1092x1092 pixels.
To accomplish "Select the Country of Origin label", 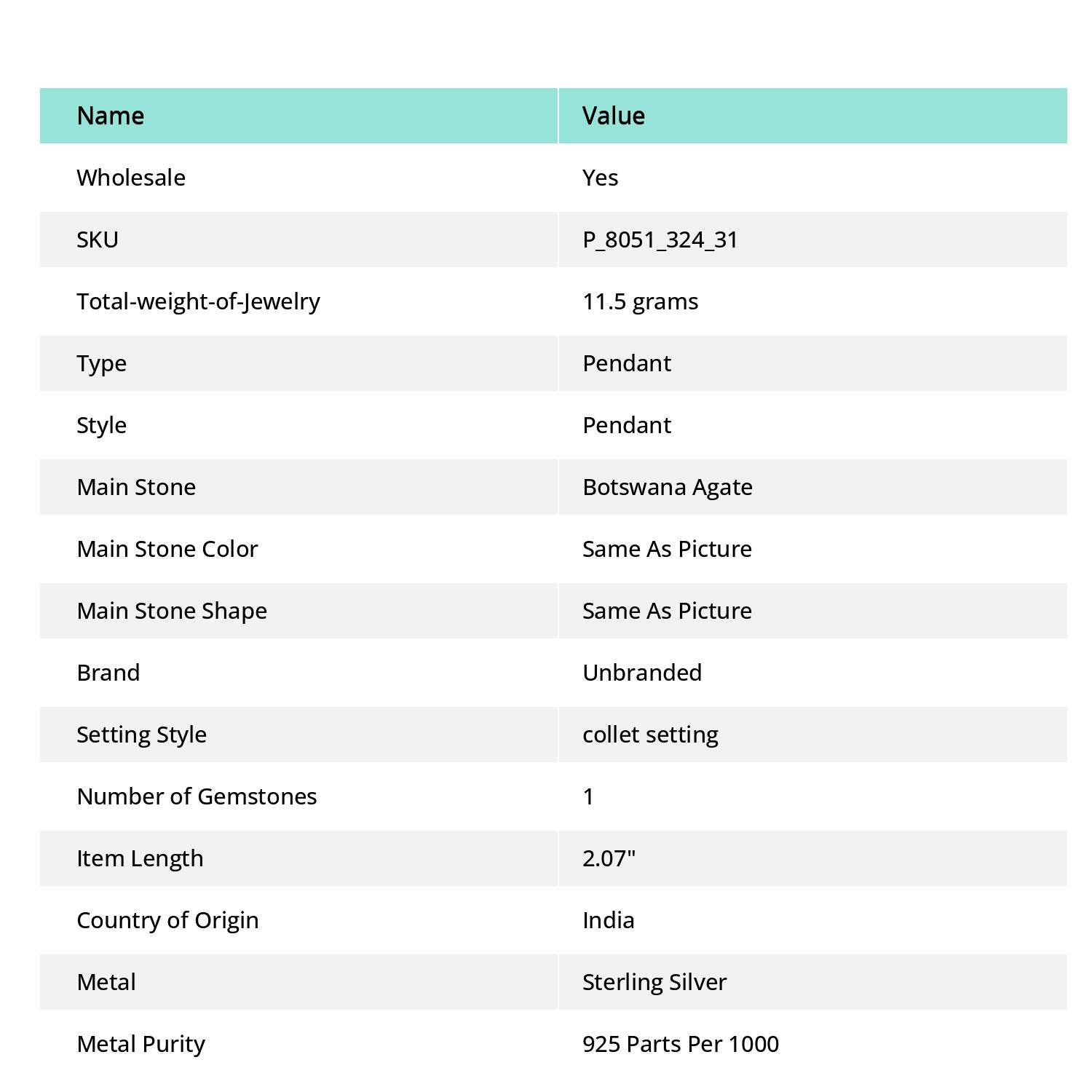I will click(167, 920).
